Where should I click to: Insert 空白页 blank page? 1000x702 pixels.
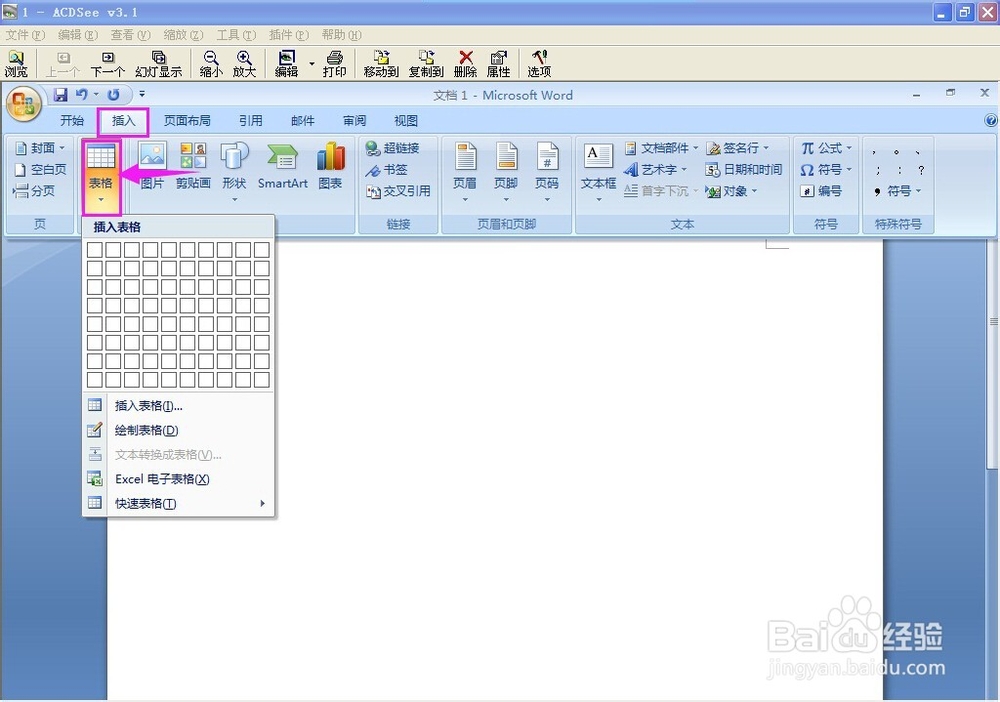pos(40,170)
